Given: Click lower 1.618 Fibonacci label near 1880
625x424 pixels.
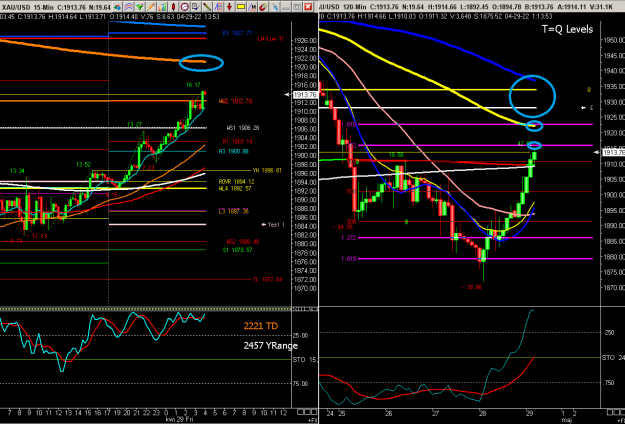Looking at the screenshot, I should point(348,259).
